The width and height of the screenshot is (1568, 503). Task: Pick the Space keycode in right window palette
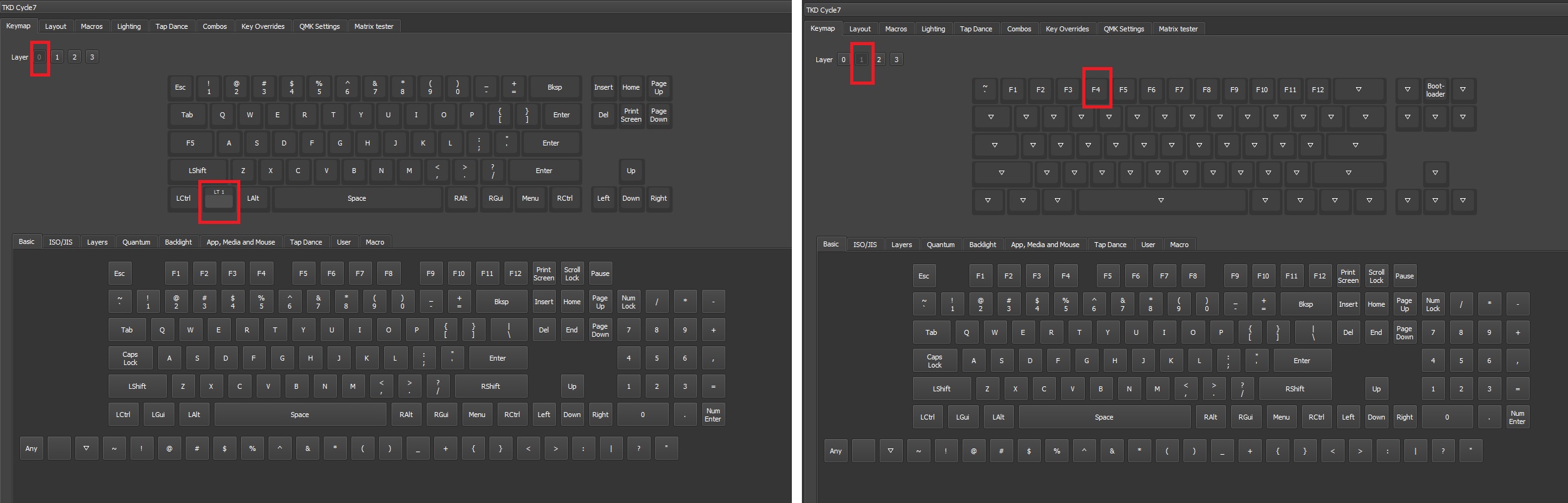(x=1104, y=417)
